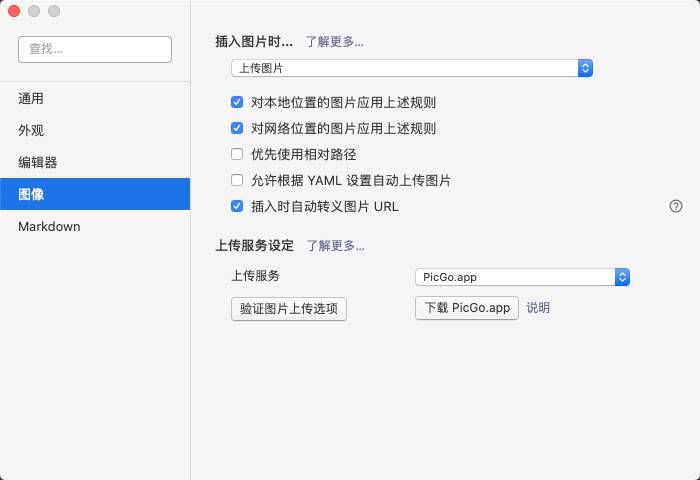Open the 上传图片 insert action dropdown
The width and height of the screenshot is (700, 480).
412,68
